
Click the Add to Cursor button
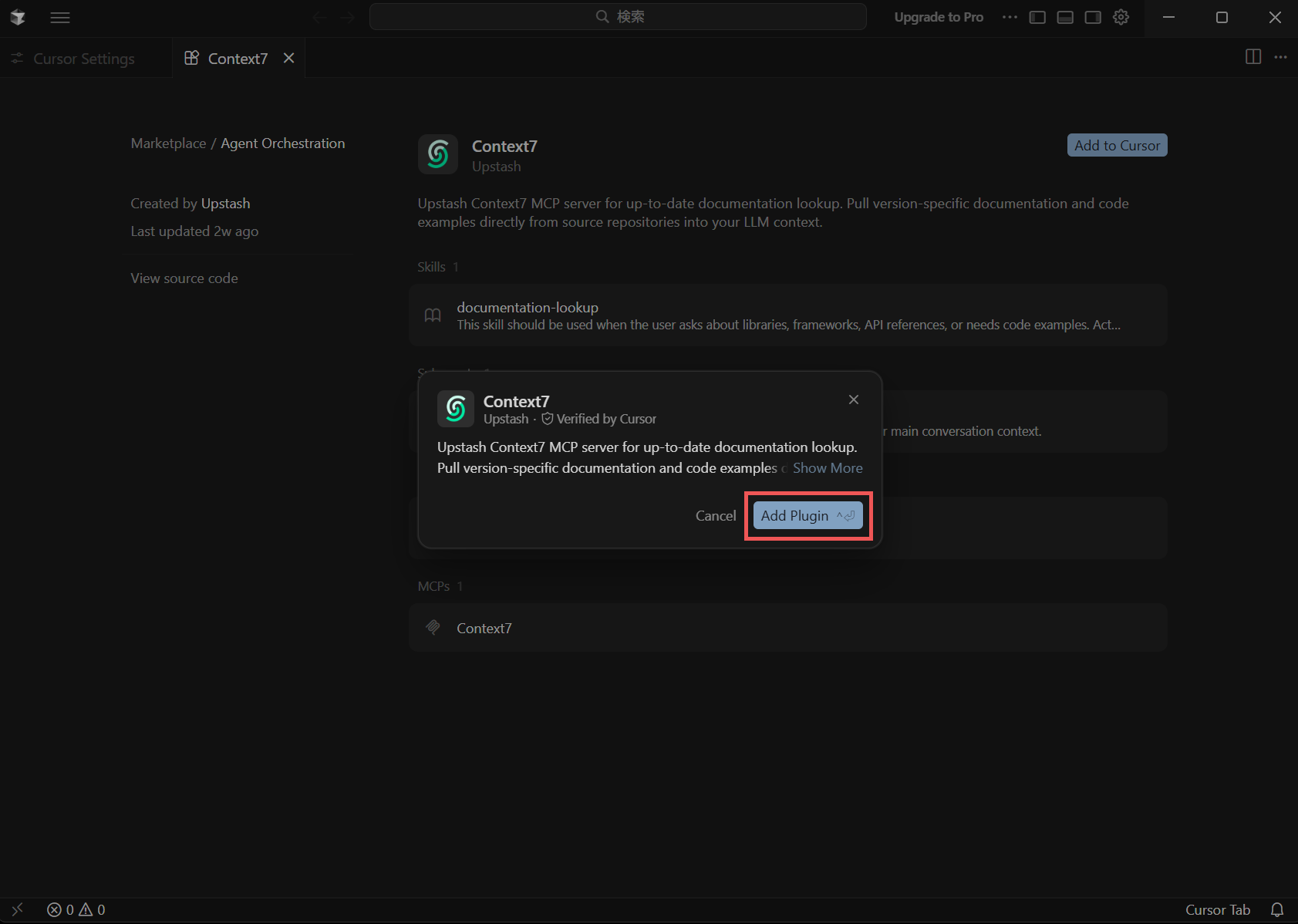tap(1116, 146)
